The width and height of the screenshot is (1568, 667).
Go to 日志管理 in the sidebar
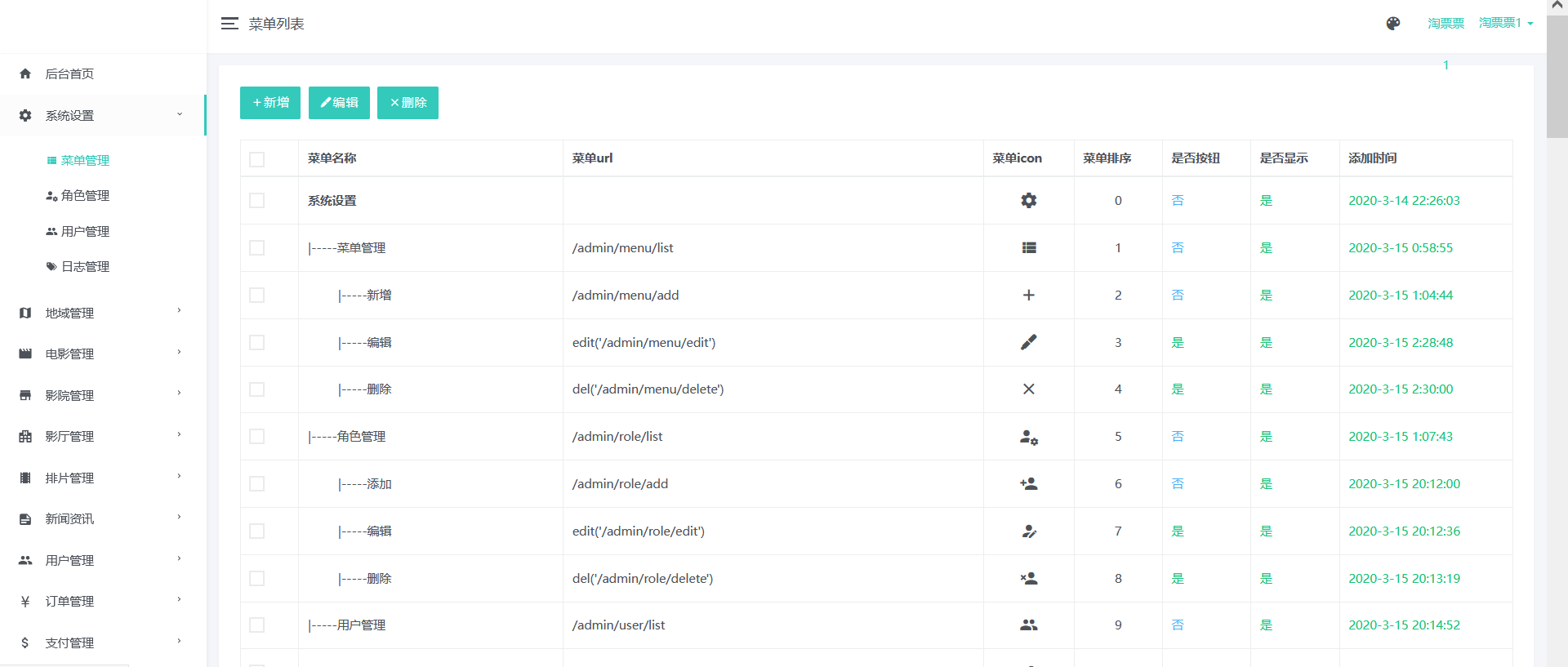(x=85, y=267)
